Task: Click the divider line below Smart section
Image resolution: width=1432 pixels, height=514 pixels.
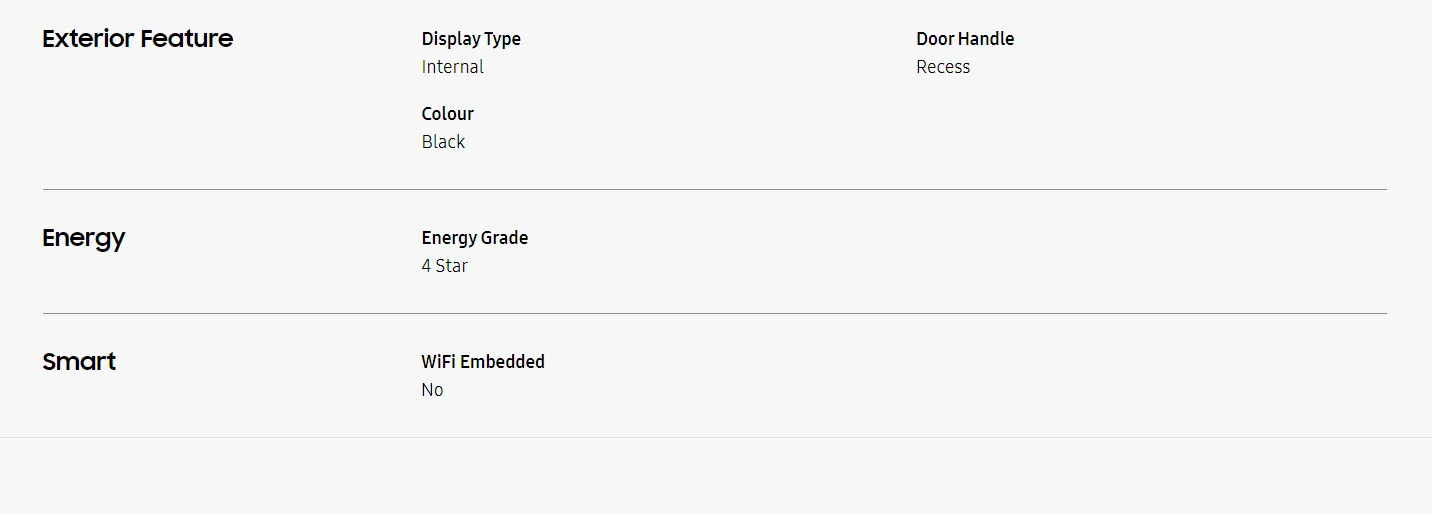Action: [x=714, y=437]
